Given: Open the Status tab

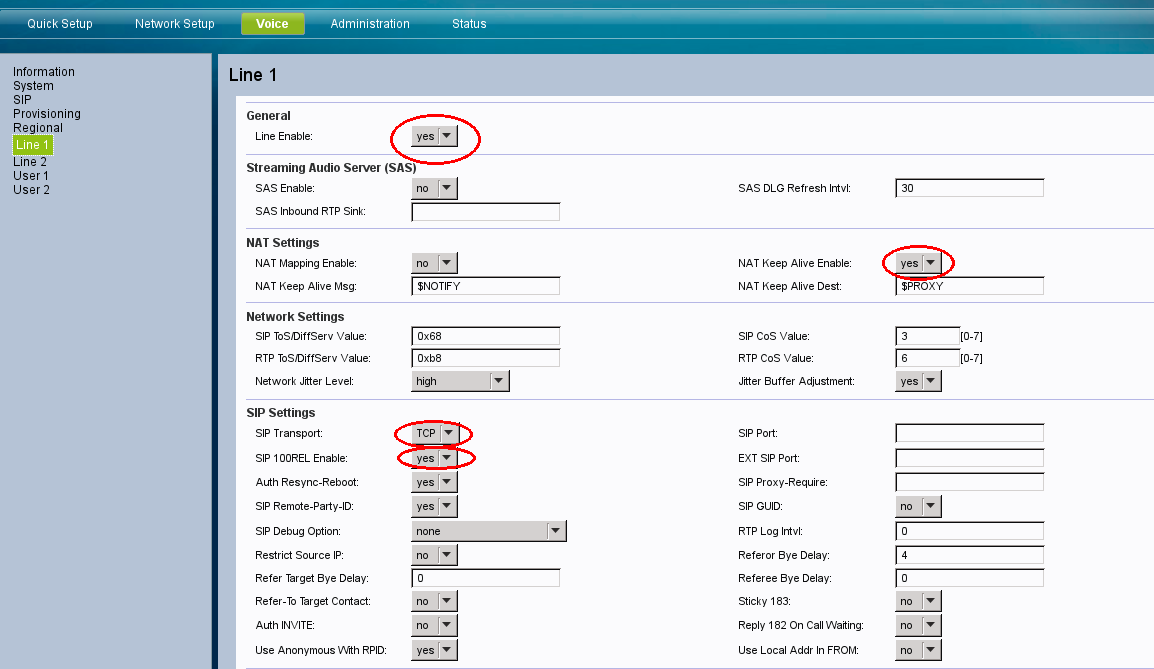Looking at the screenshot, I should click(x=469, y=24).
